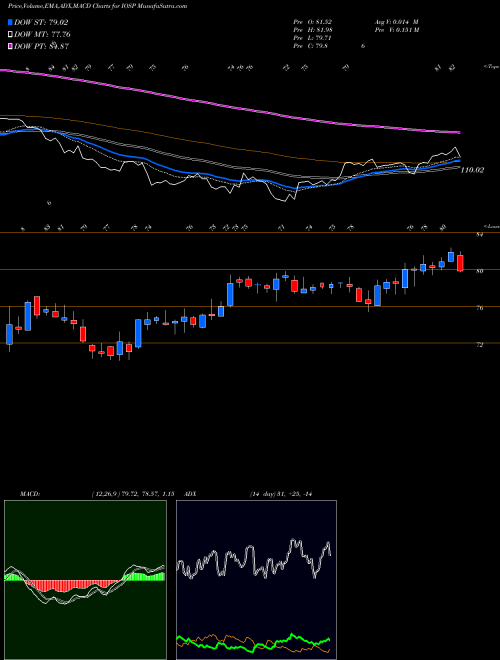The height and width of the screenshot is (660, 500).
Task: Open the ADX indicator chart panel
Action: [256, 580]
